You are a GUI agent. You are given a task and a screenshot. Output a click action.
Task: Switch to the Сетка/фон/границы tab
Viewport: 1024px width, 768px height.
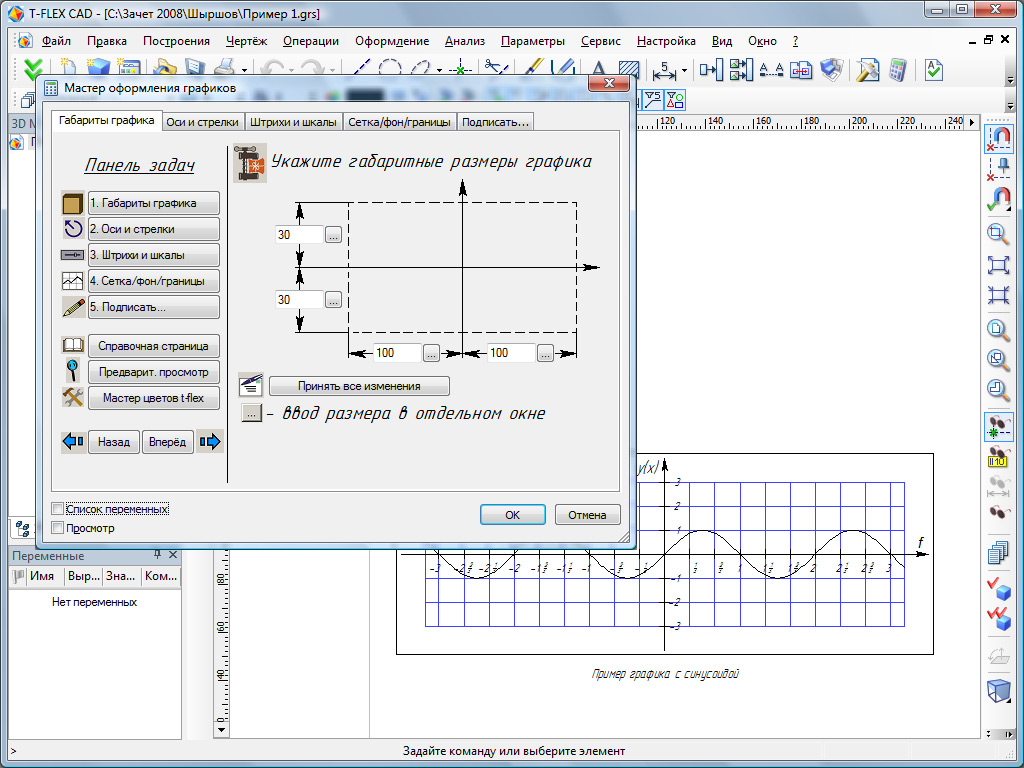(399, 122)
